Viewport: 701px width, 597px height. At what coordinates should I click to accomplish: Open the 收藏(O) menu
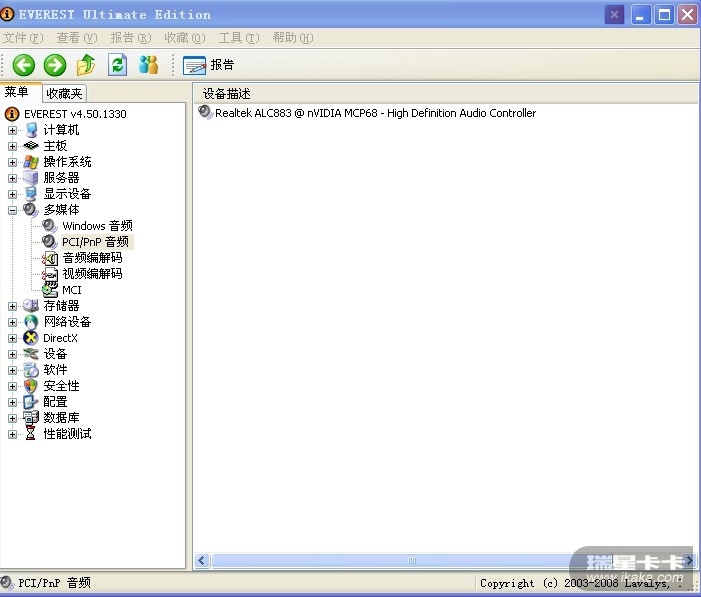point(185,38)
